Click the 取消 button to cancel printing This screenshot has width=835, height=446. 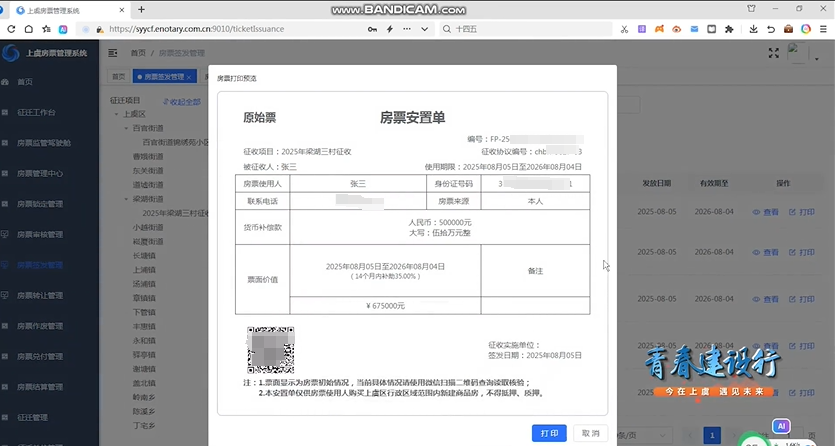pos(588,433)
